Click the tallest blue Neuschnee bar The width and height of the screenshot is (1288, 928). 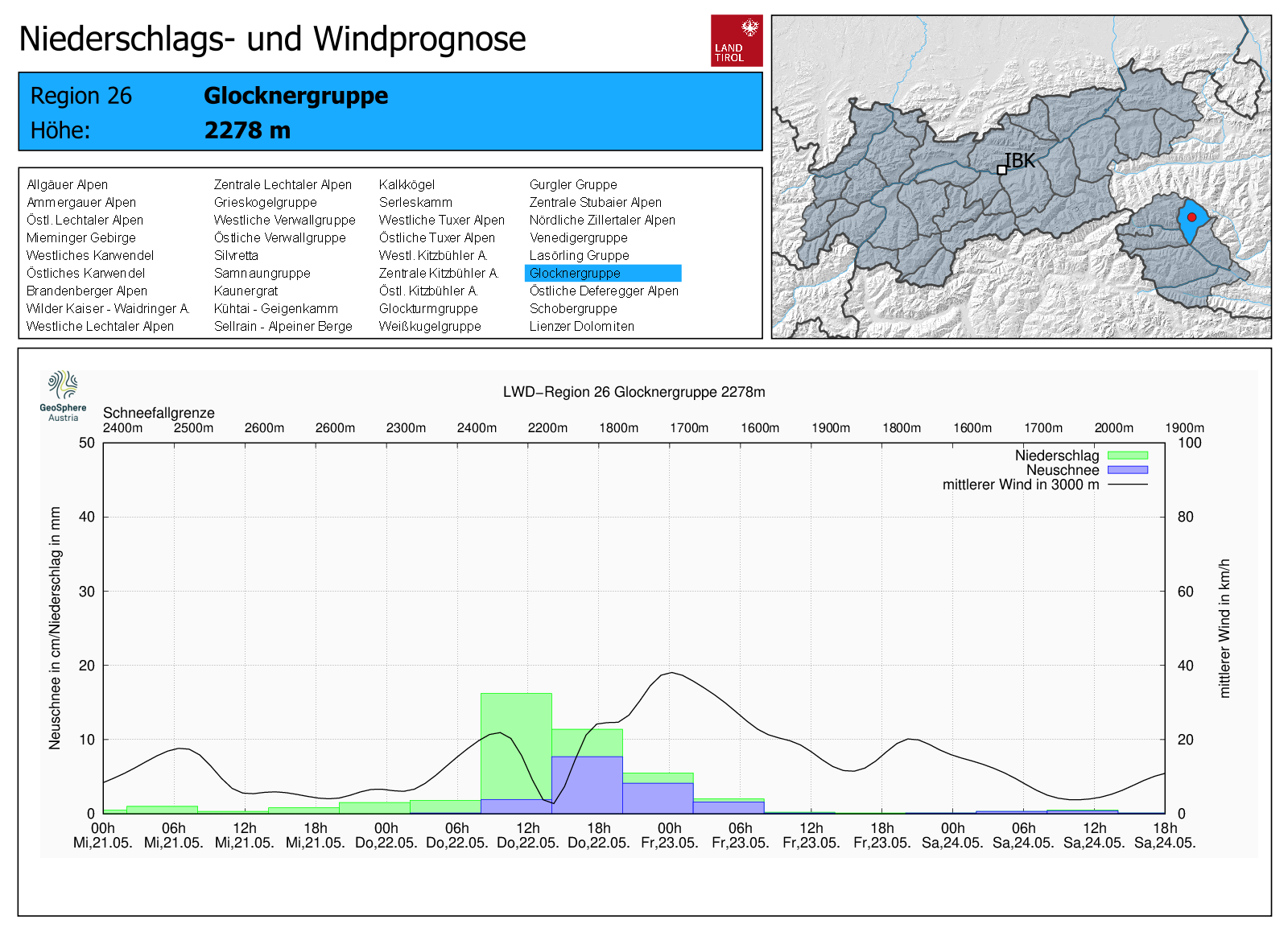tap(587, 785)
